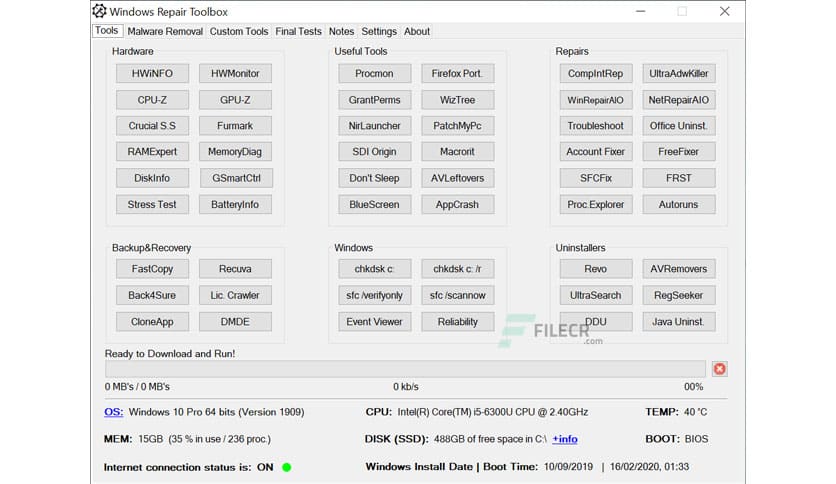Image resolution: width=836 pixels, height=484 pixels.
Task: Open GSmartCtrl
Action: tap(235, 178)
